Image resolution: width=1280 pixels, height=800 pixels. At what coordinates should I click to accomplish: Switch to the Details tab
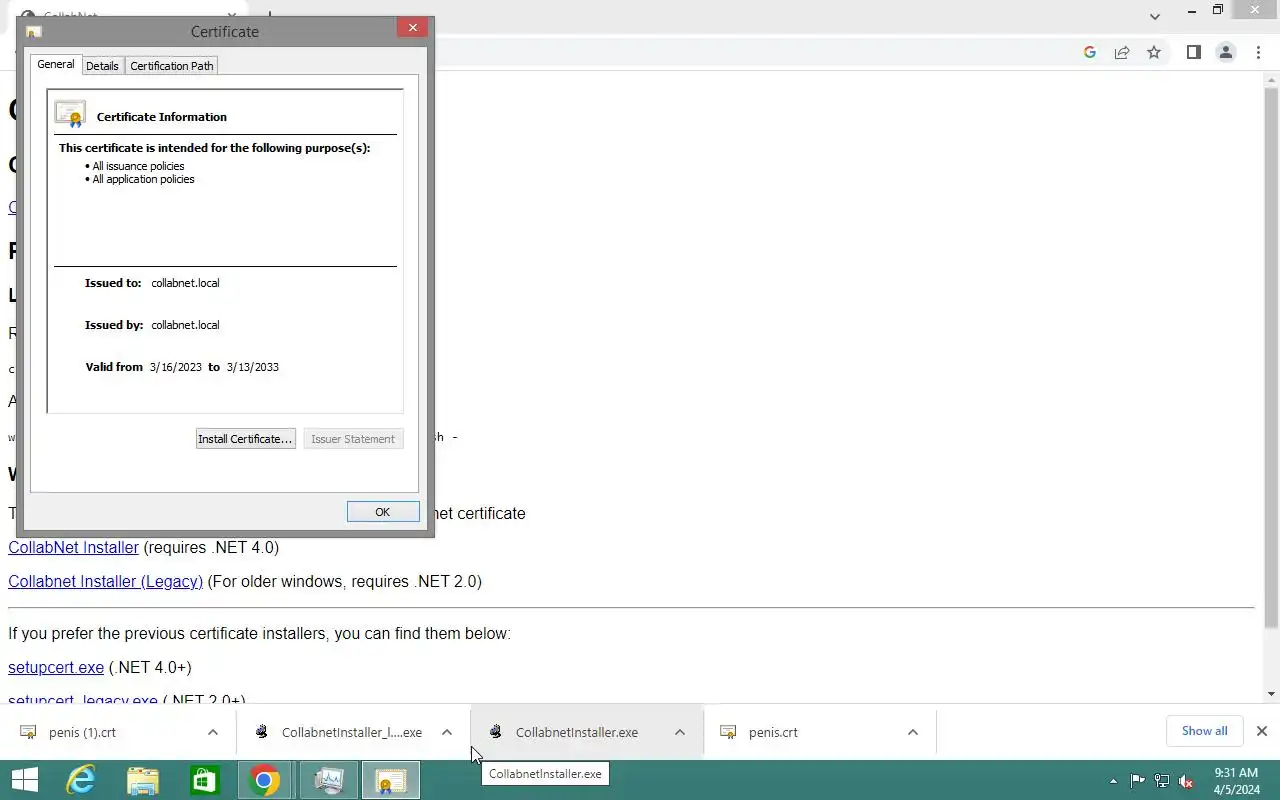tap(102, 66)
